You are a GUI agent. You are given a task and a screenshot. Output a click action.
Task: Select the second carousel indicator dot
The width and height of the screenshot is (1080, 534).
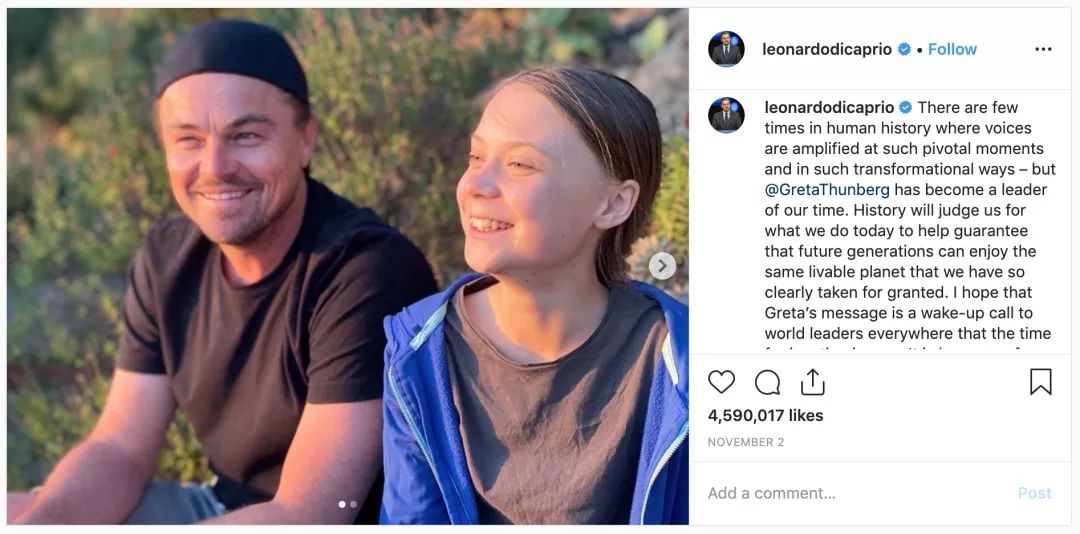353,504
